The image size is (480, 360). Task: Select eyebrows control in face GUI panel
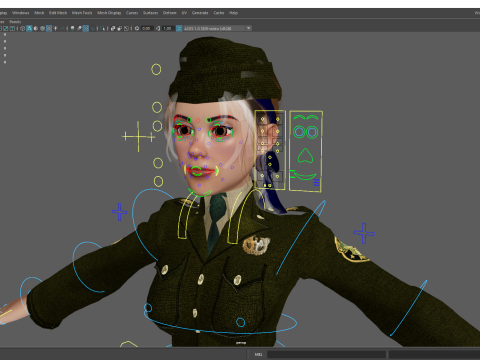[306, 117]
